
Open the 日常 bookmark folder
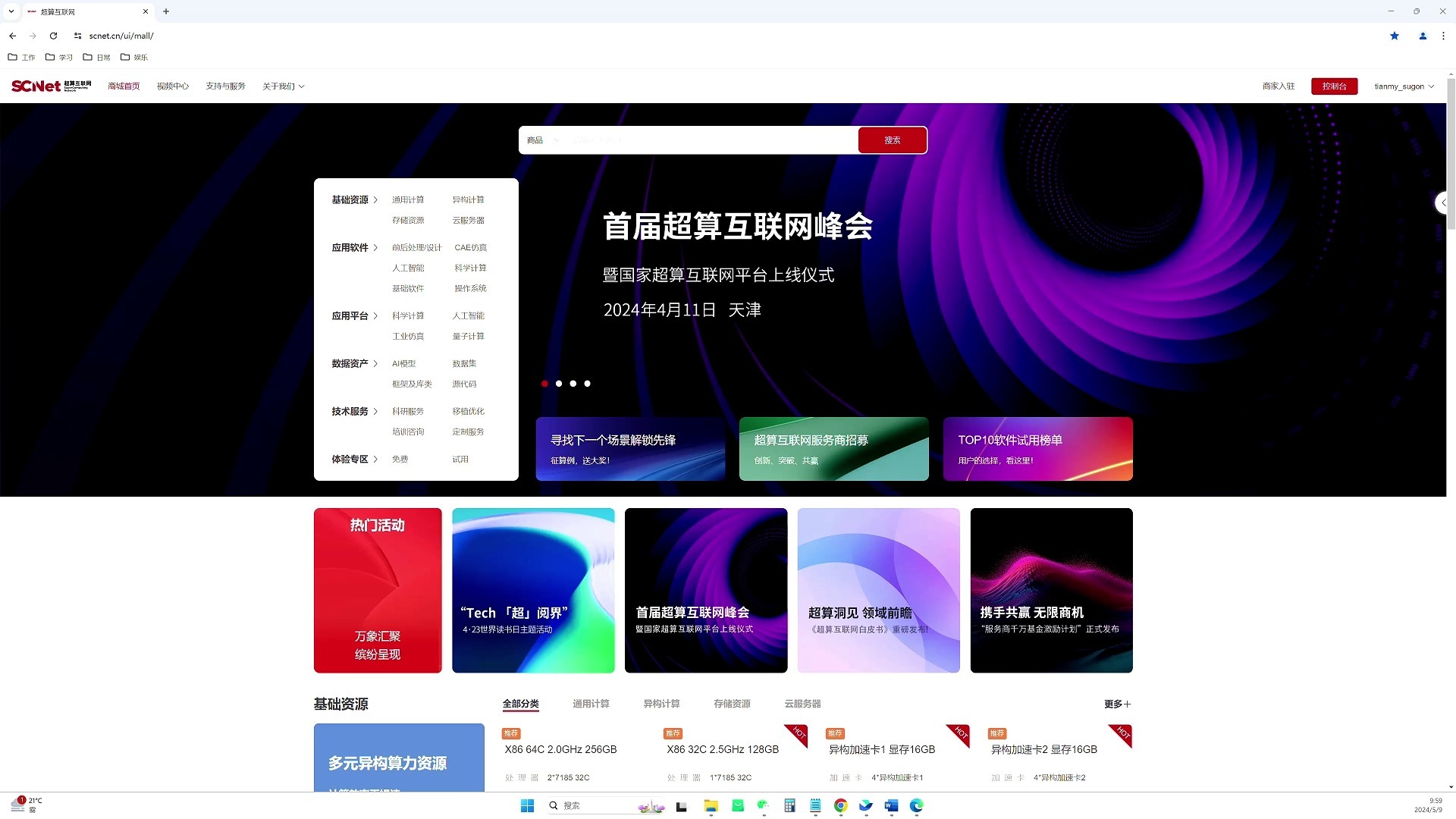click(x=96, y=57)
